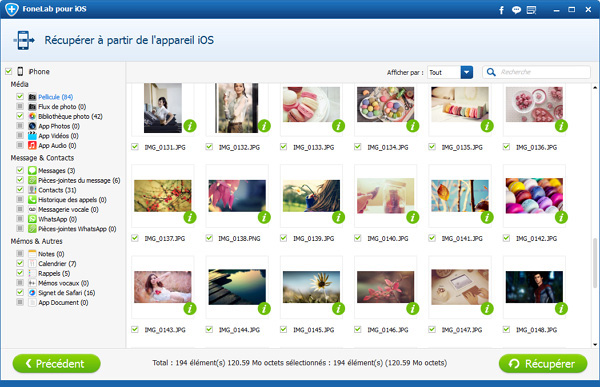
Task: Toggle the Rappels checkbox
Action: tap(20, 273)
